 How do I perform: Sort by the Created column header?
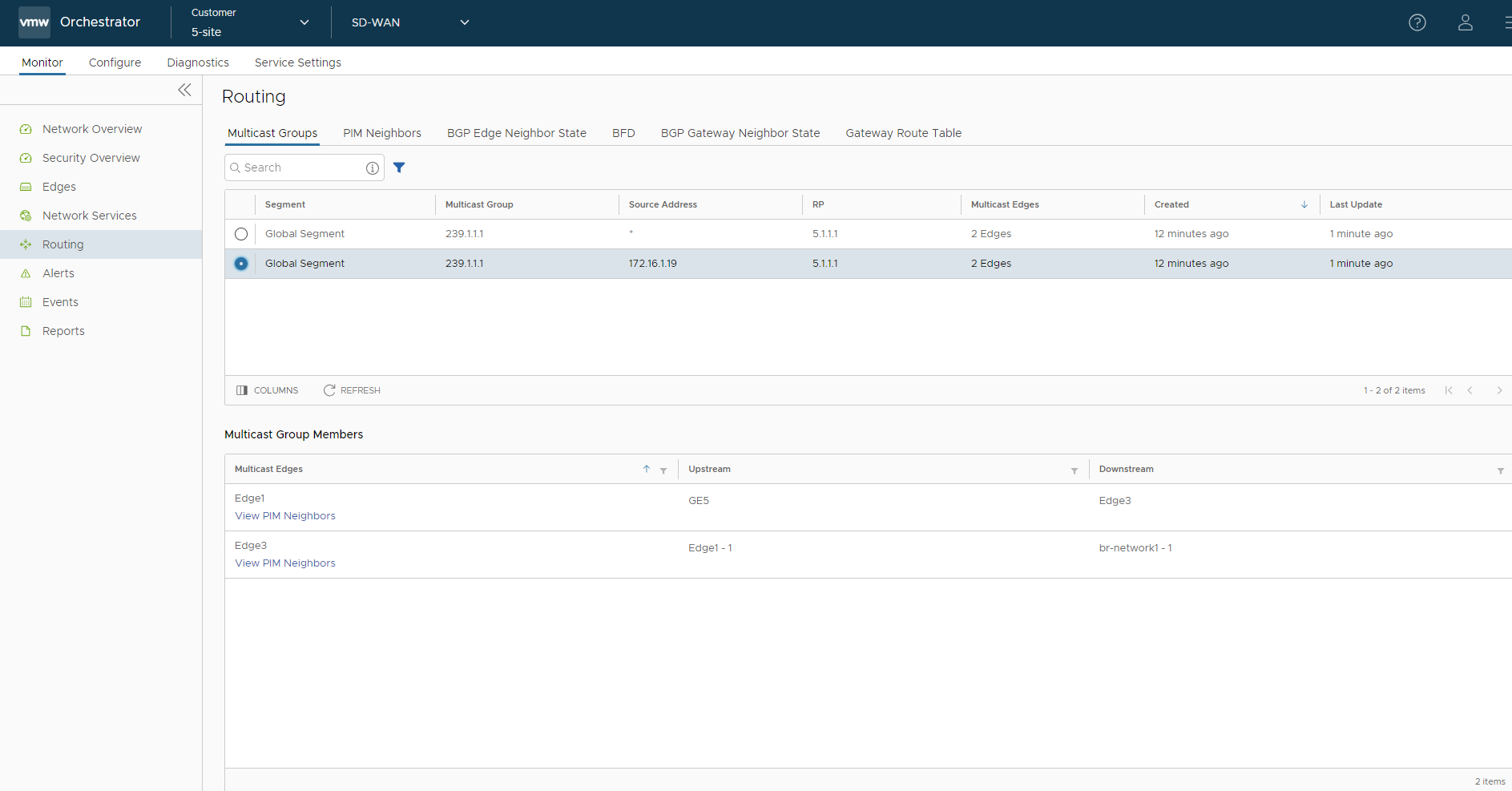(x=1171, y=204)
